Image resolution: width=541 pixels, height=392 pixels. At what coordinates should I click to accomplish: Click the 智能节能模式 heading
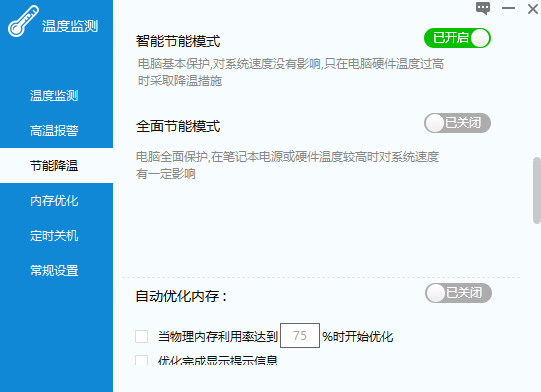[x=178, y=41]
